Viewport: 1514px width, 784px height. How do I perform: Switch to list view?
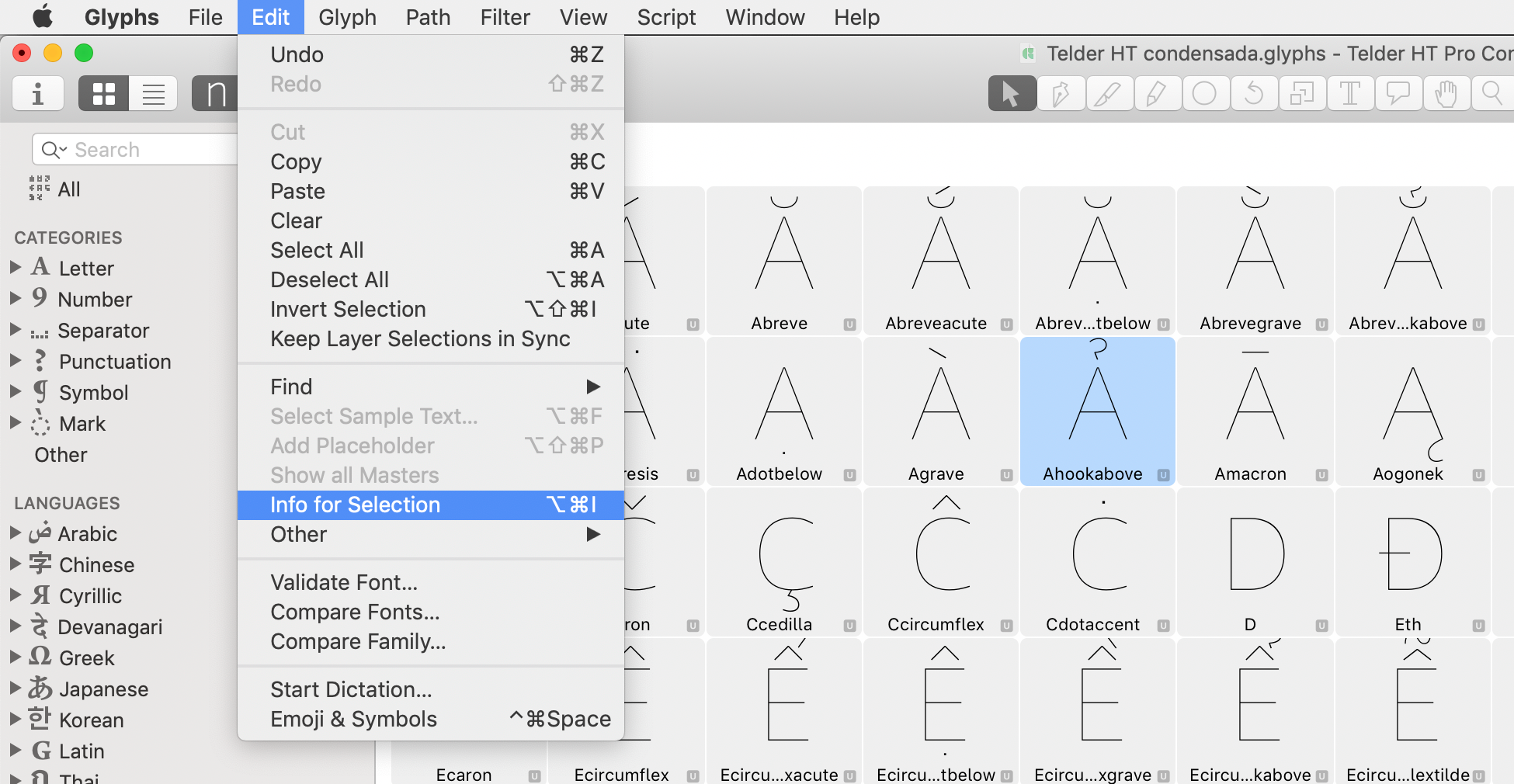(153, 94)
